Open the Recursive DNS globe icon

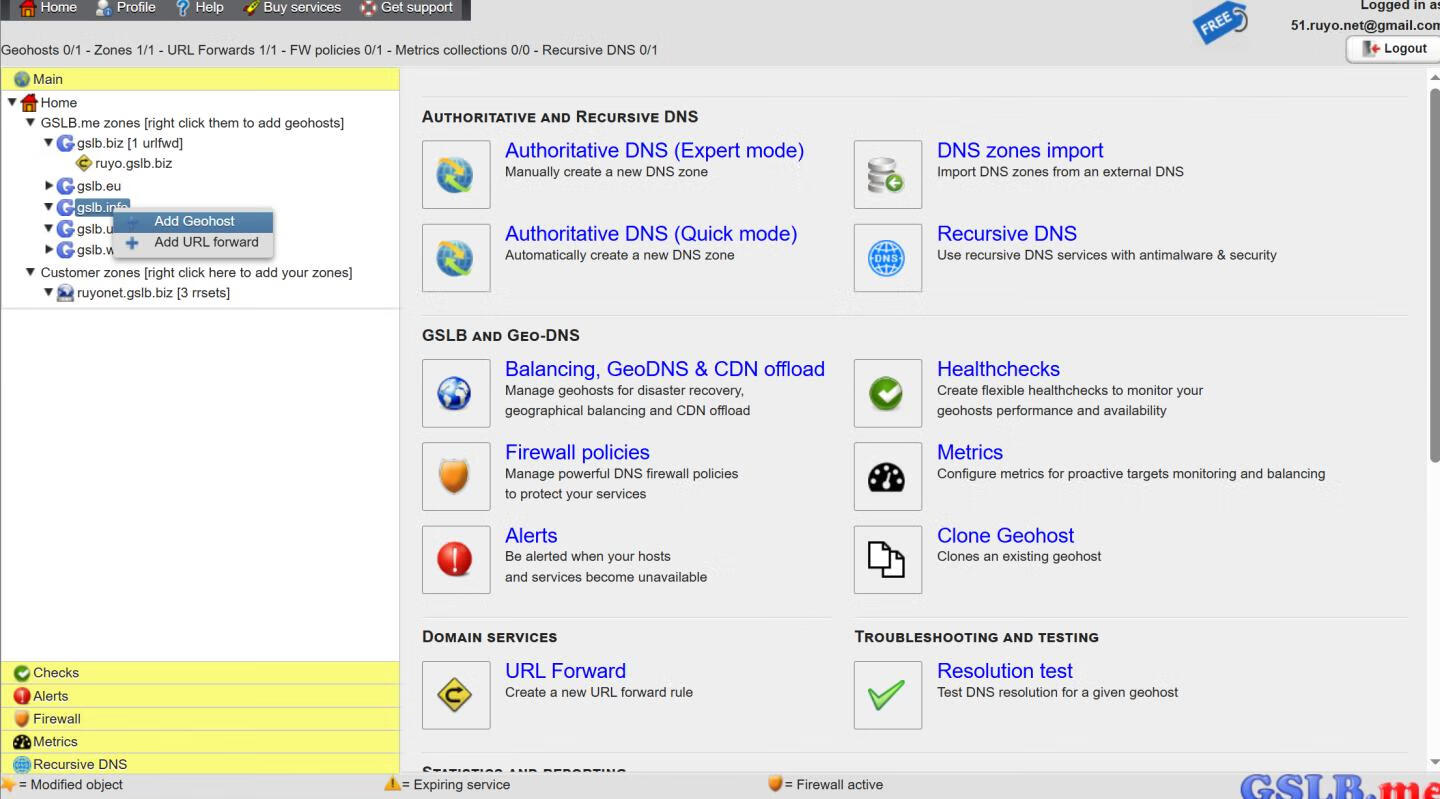point(887,258)
